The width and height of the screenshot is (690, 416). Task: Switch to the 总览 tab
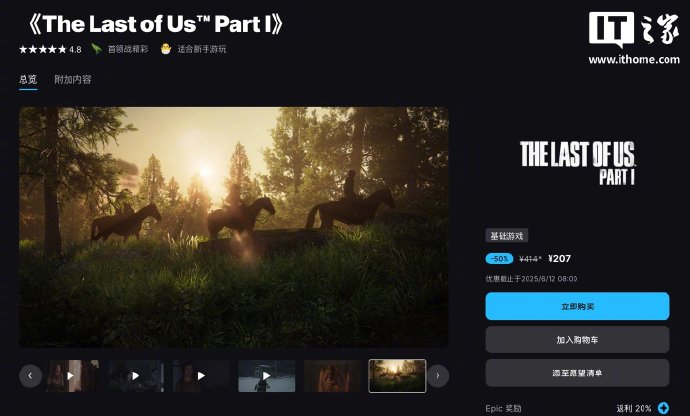[28, 80]
